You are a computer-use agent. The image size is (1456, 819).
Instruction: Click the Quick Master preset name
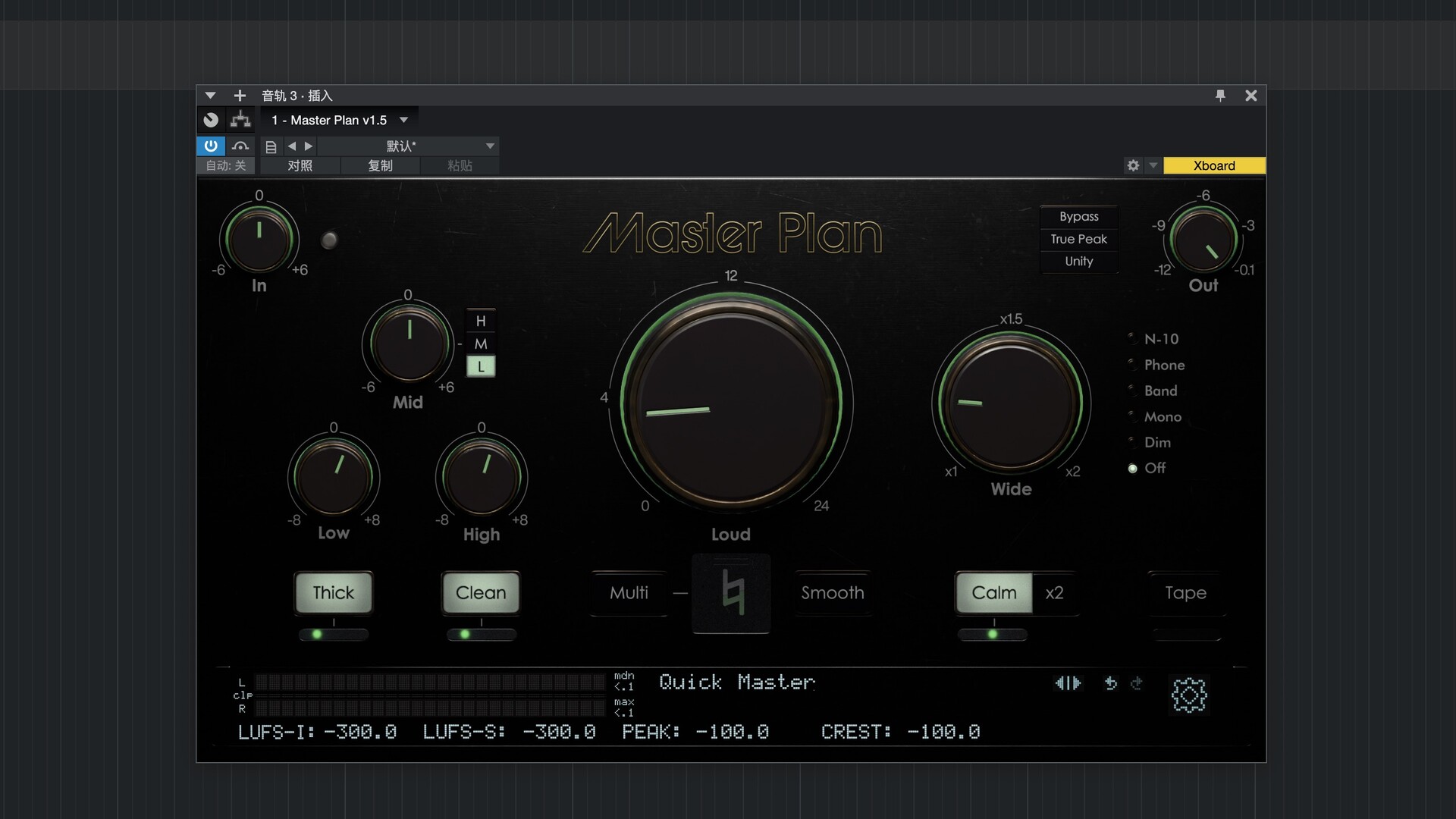pos(737,682)
